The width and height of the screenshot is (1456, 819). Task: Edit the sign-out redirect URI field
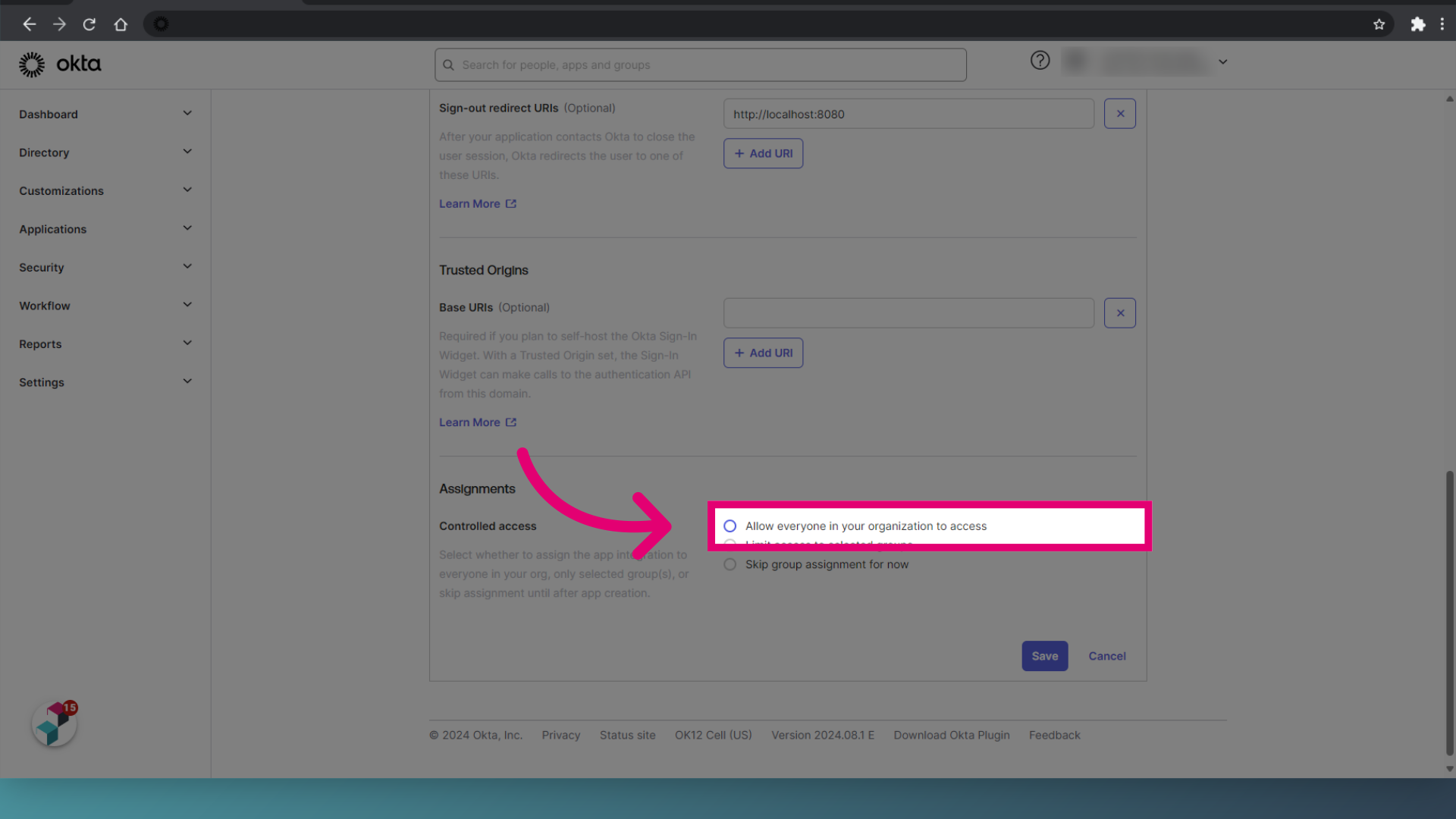[908, 114]
